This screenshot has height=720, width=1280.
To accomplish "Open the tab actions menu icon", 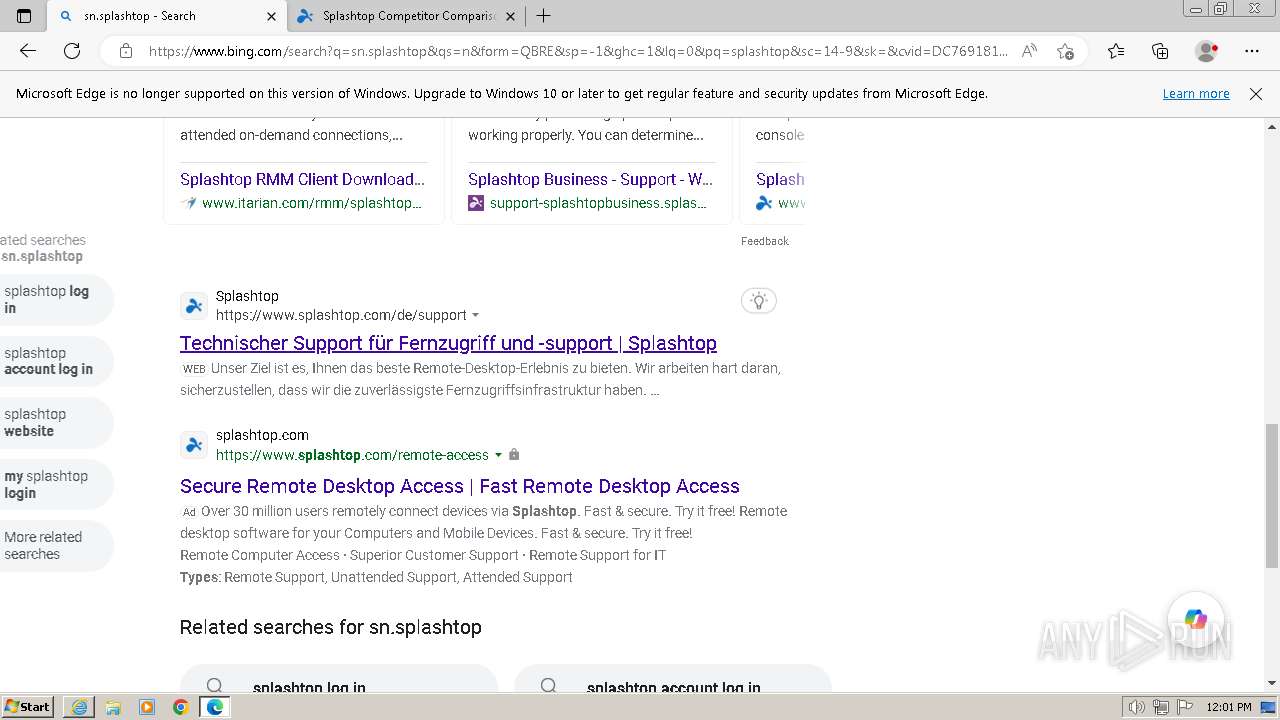I will (24, 16).
